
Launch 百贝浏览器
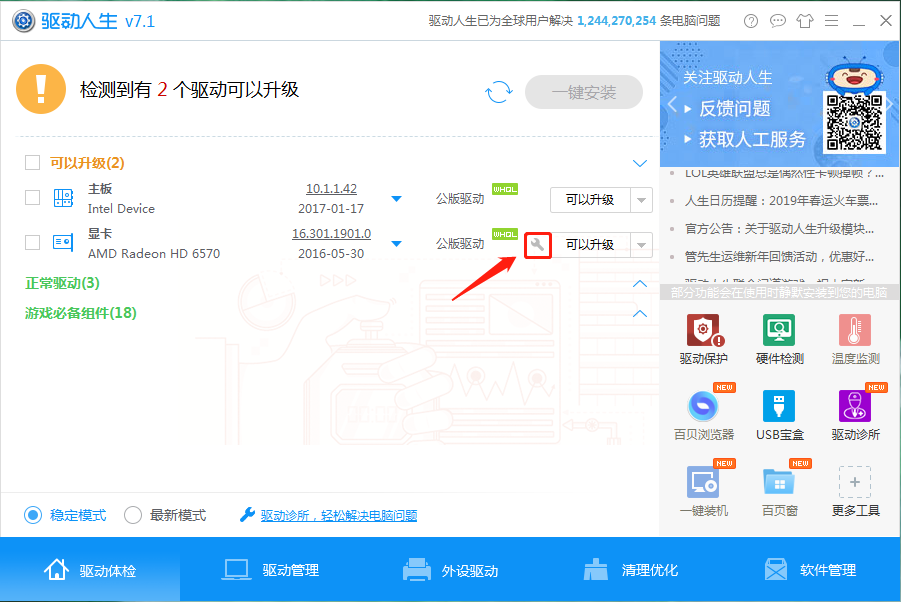(703, 415)
